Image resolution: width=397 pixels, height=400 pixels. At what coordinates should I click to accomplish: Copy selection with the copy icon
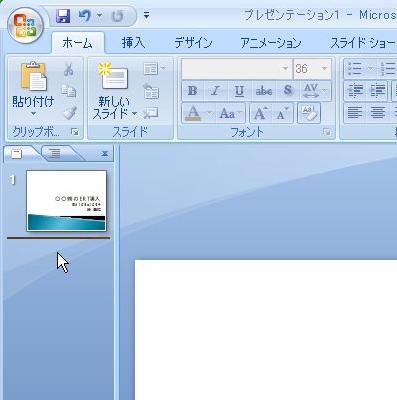pos(69,91)
